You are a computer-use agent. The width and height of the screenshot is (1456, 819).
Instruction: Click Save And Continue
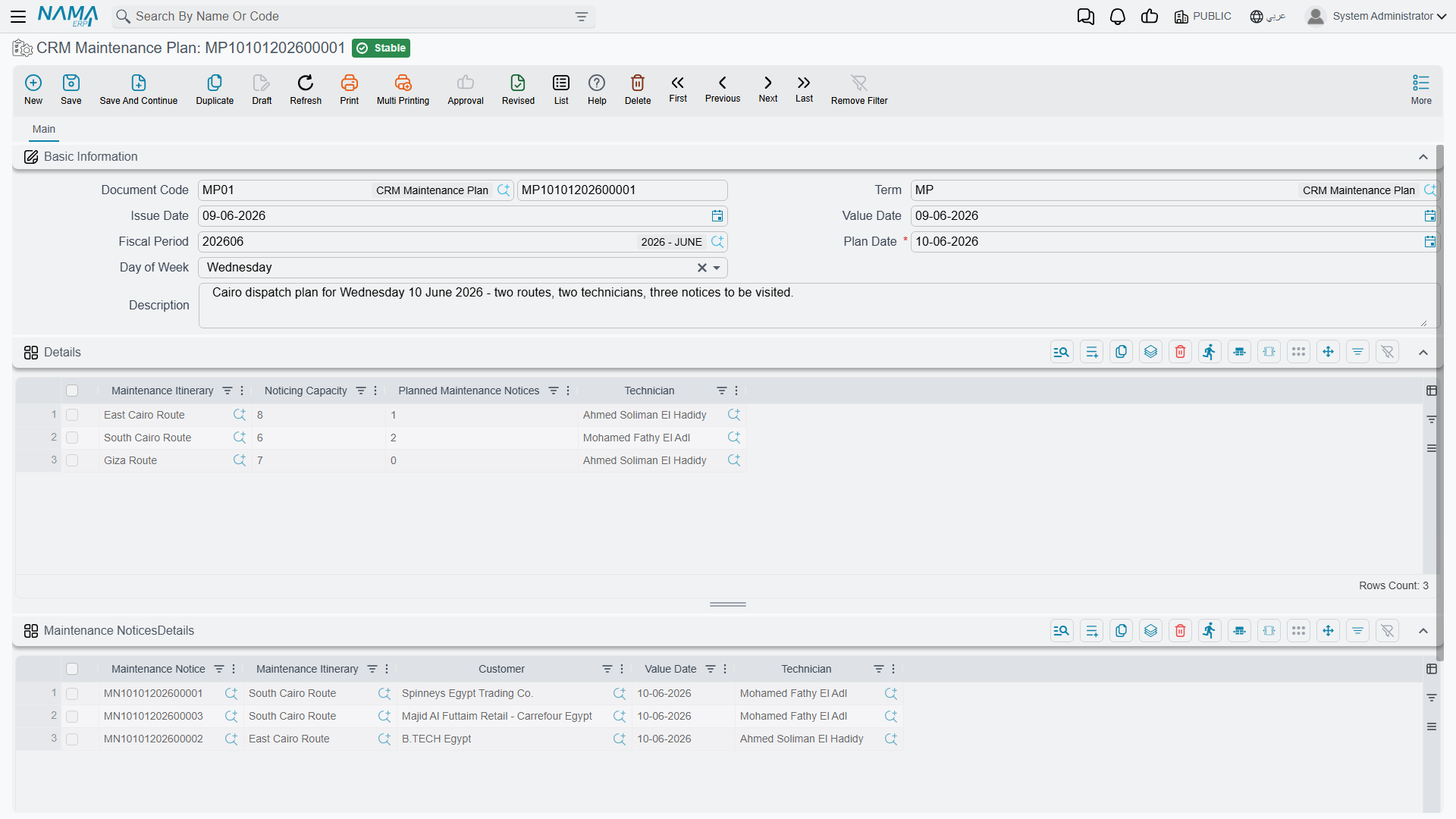139,89
